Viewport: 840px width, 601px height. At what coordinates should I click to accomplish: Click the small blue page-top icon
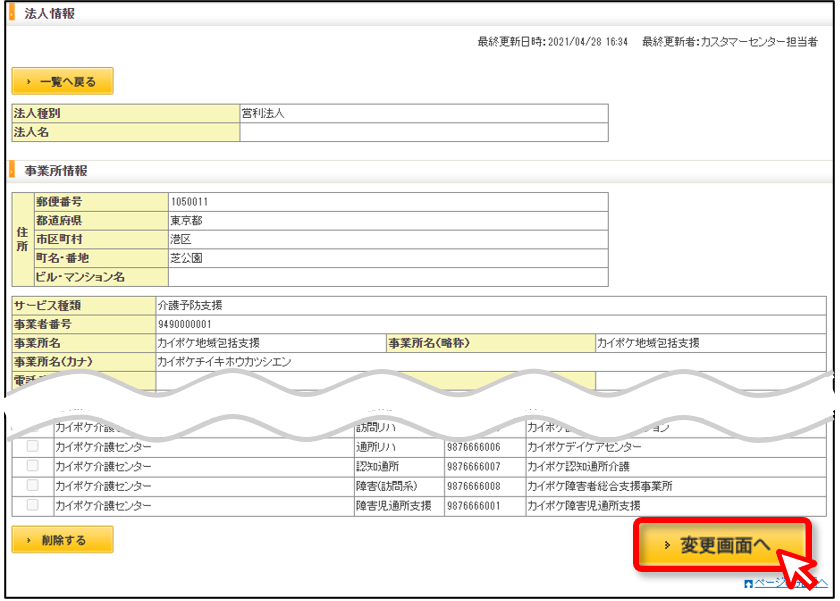point(748,584)
